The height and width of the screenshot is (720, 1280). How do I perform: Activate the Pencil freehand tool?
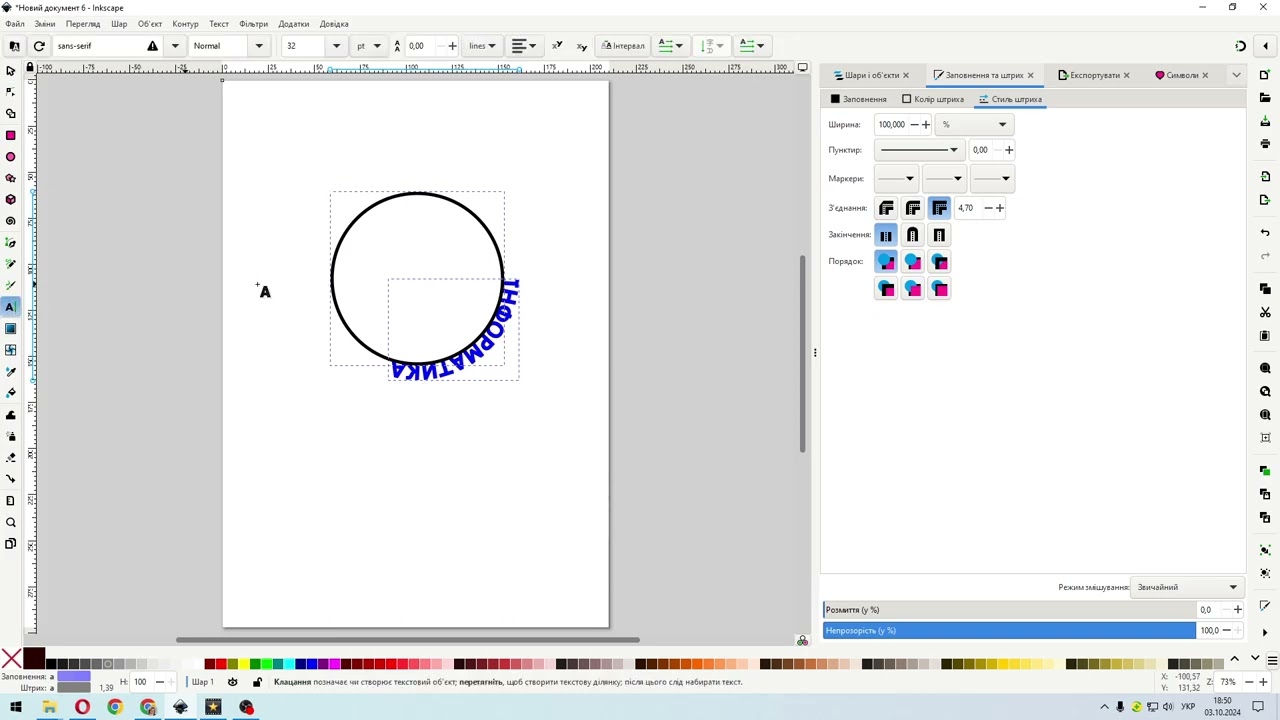click(x=11, y=264)
